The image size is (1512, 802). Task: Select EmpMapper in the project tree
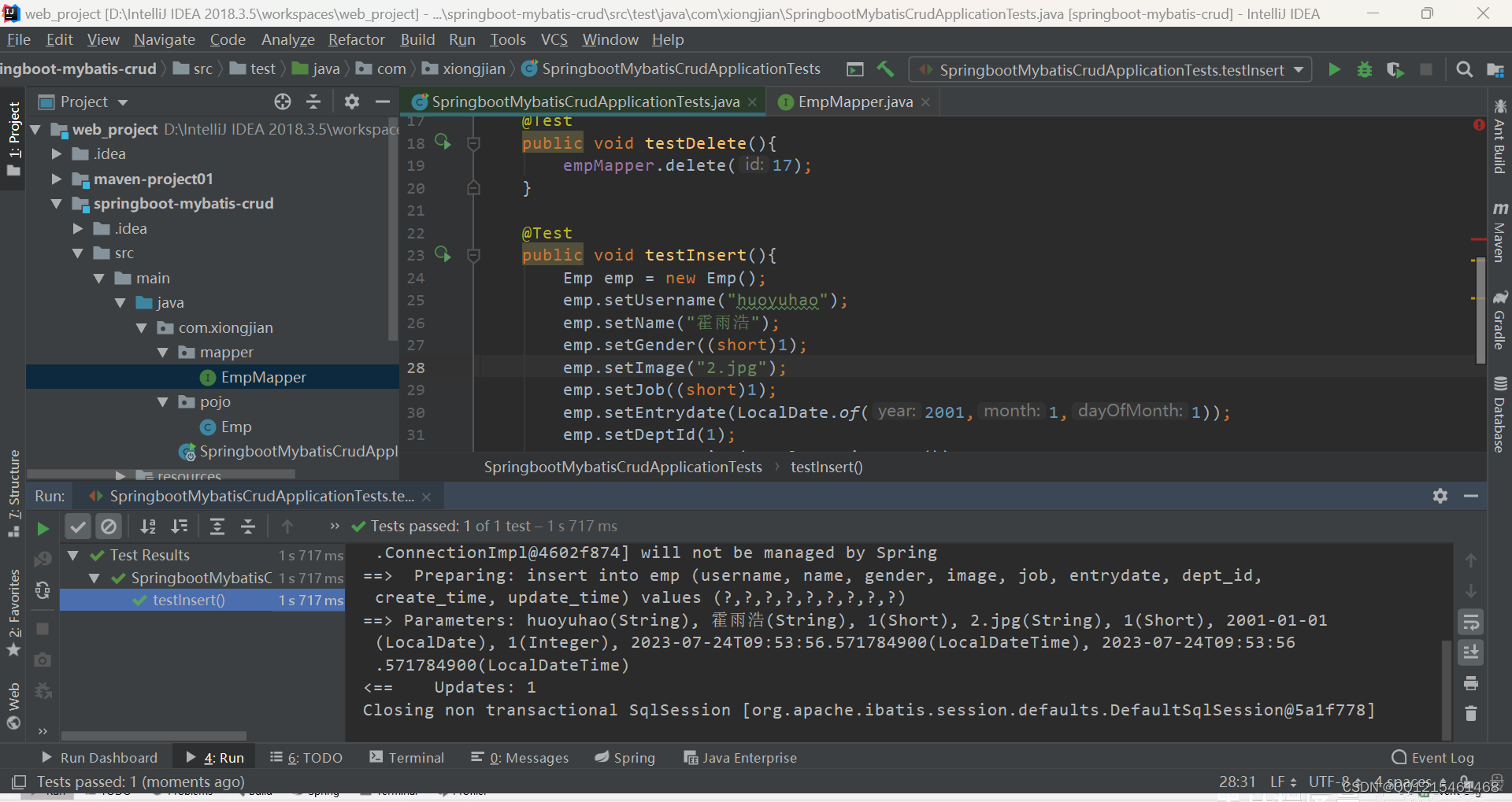click(263, 377)
